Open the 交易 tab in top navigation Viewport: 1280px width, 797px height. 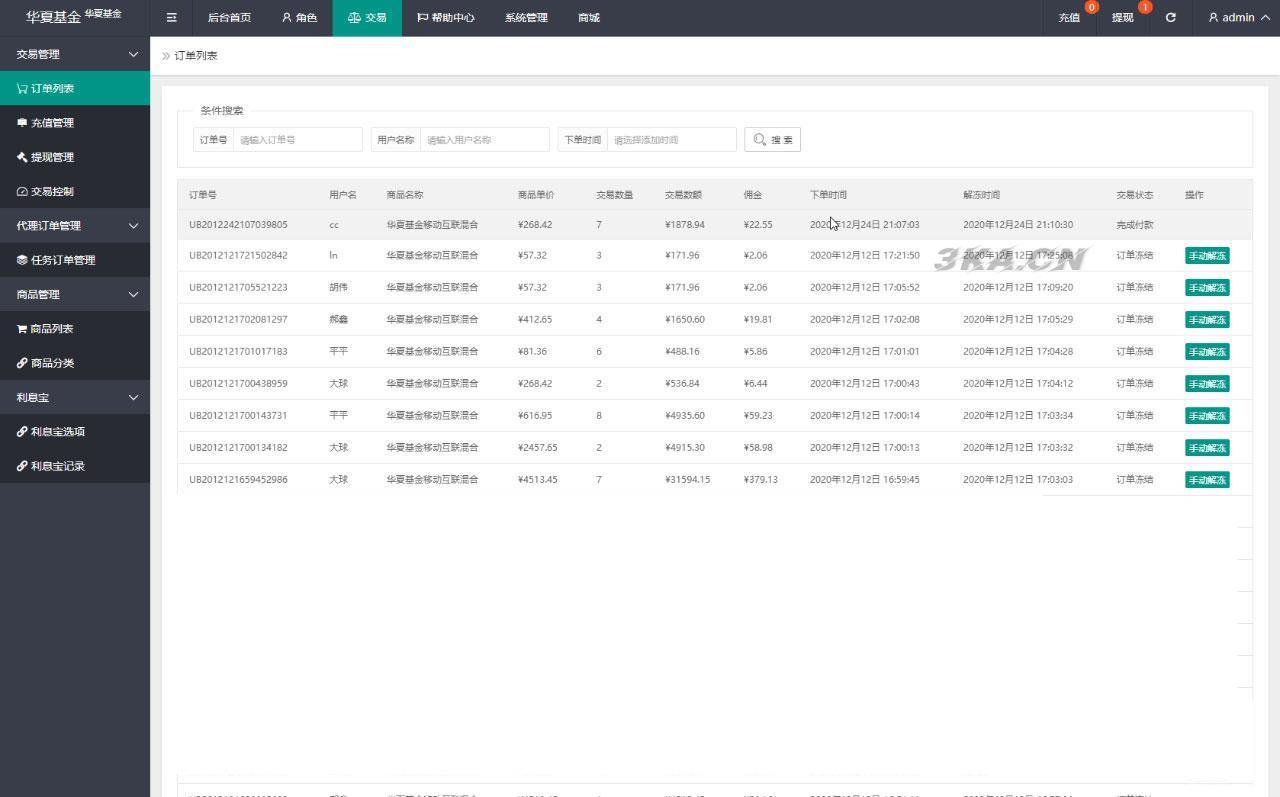tap(367, 18)
